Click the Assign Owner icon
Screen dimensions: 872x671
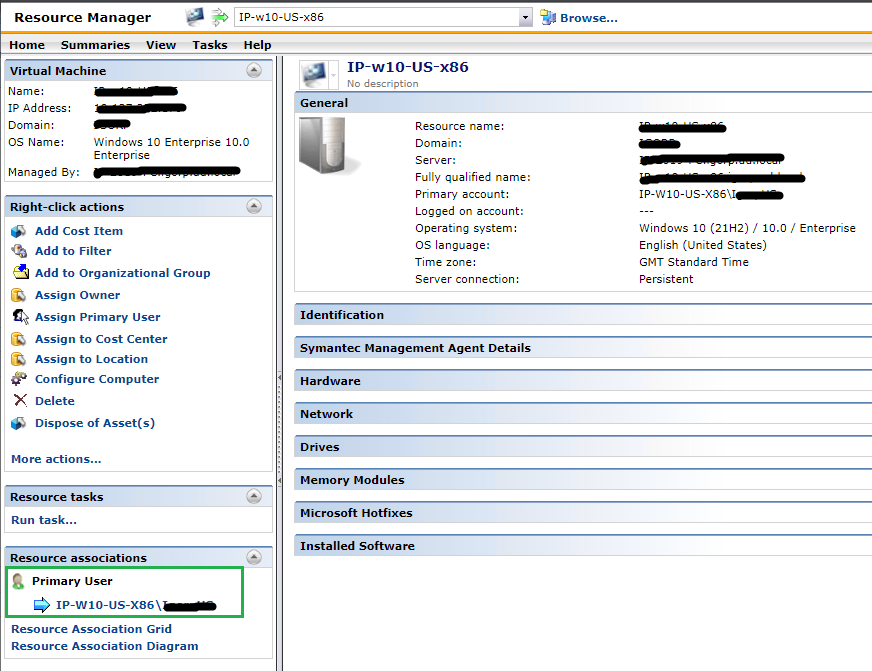click(x=18, y=295)
